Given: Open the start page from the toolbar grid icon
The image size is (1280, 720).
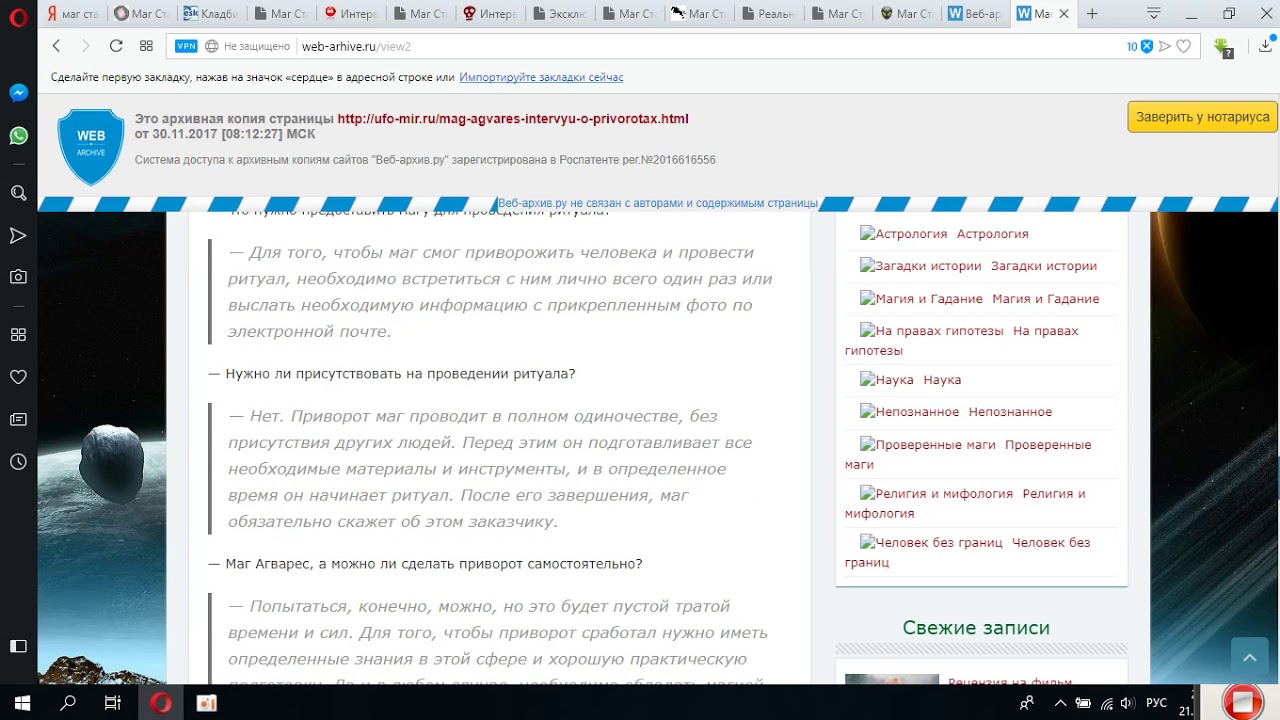Looking at the screenshot, I should [146, 46].
